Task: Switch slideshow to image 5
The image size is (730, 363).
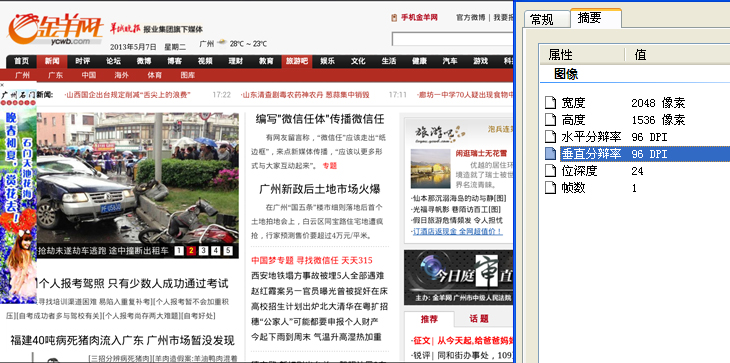Action: coord(228,251)
